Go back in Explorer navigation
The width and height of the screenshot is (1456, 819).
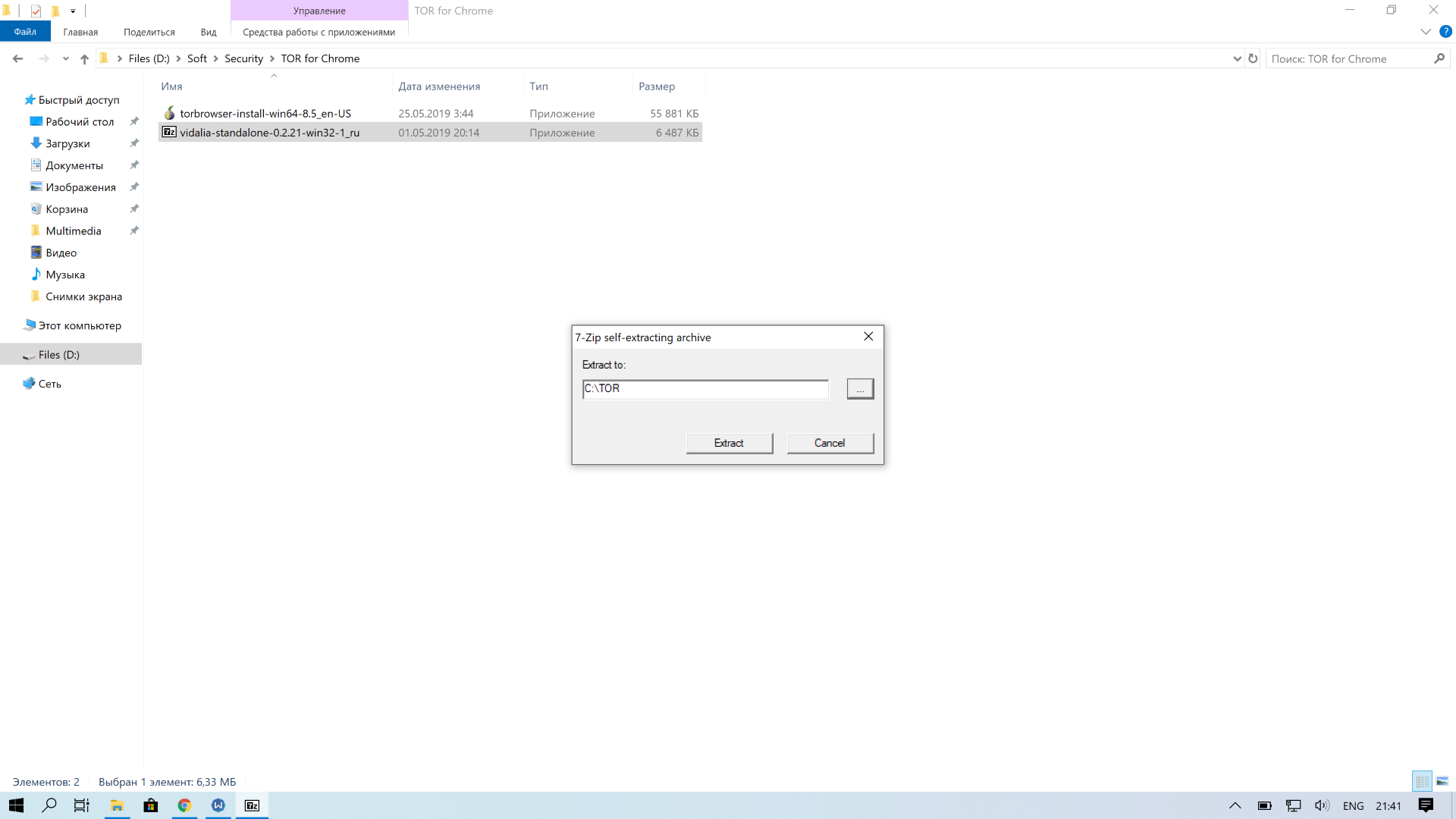point(18,58)
